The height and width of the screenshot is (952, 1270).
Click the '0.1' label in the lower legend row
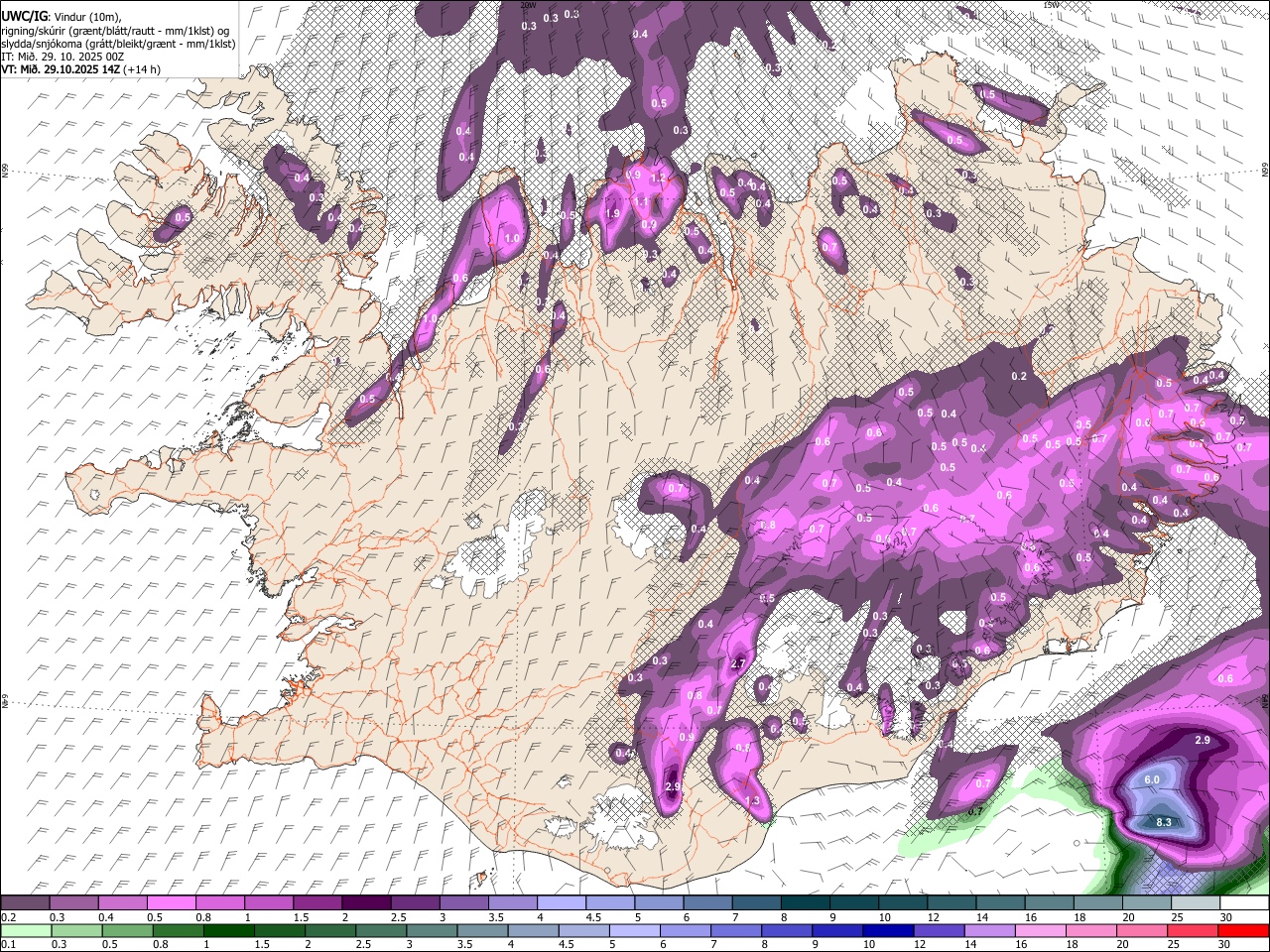[x=9, y=945]
